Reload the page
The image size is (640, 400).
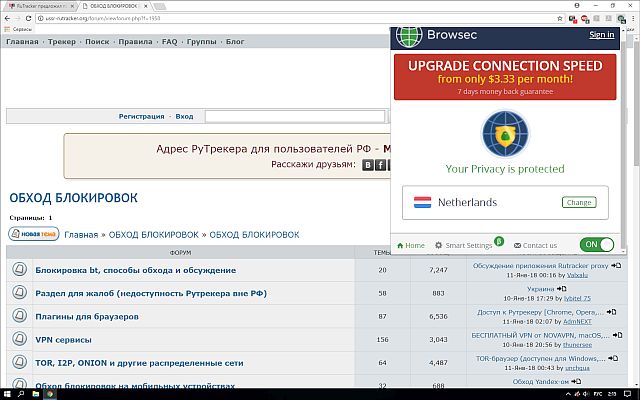click(28, 18)
